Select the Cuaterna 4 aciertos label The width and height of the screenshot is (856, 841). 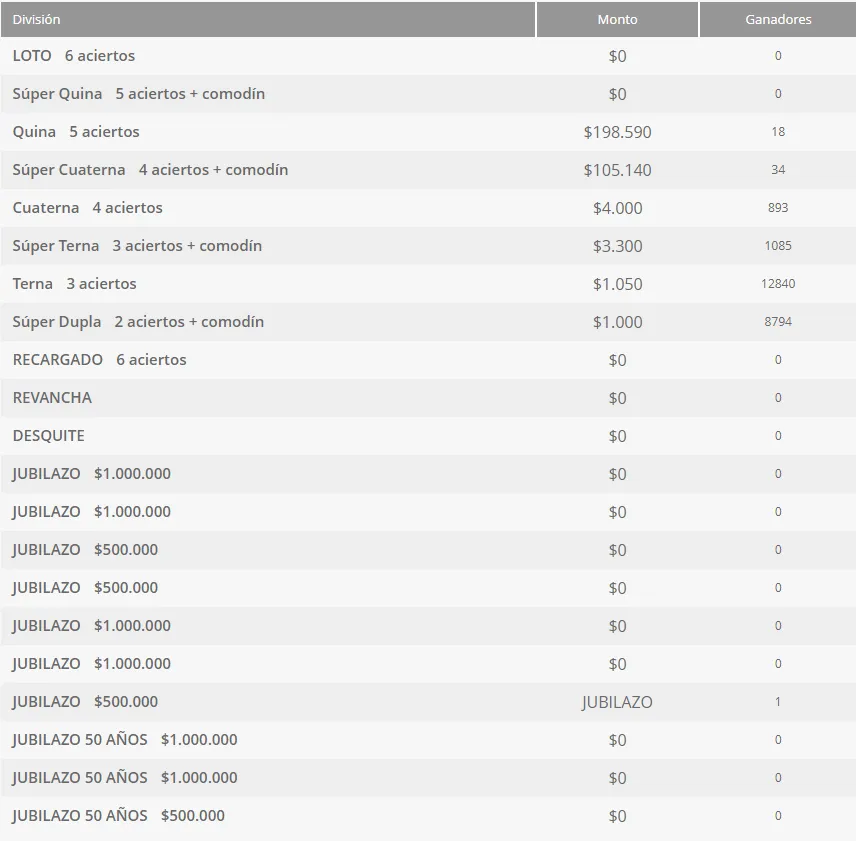tap(88, 208)
